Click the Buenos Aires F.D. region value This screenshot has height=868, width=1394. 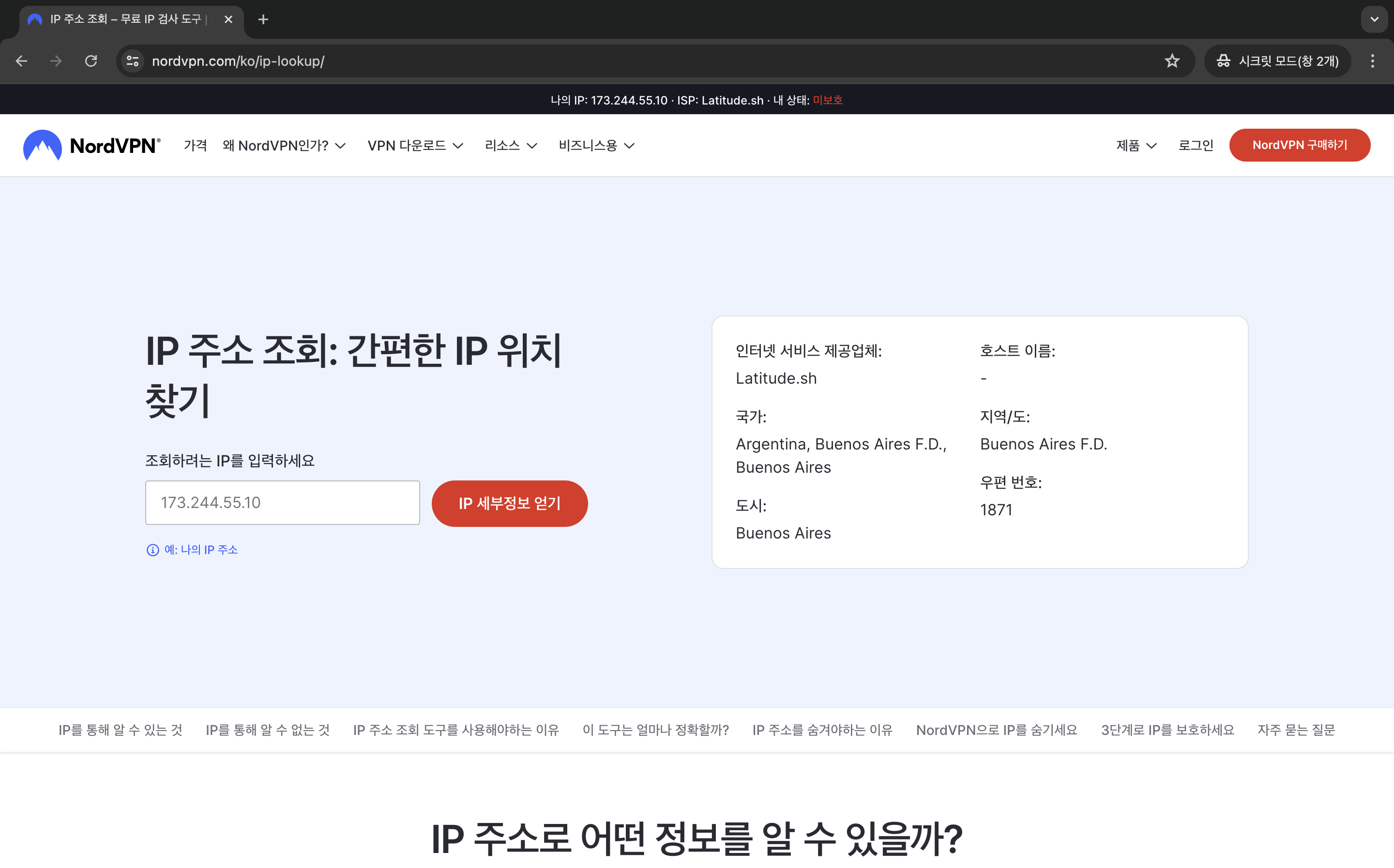[1044, 444]
